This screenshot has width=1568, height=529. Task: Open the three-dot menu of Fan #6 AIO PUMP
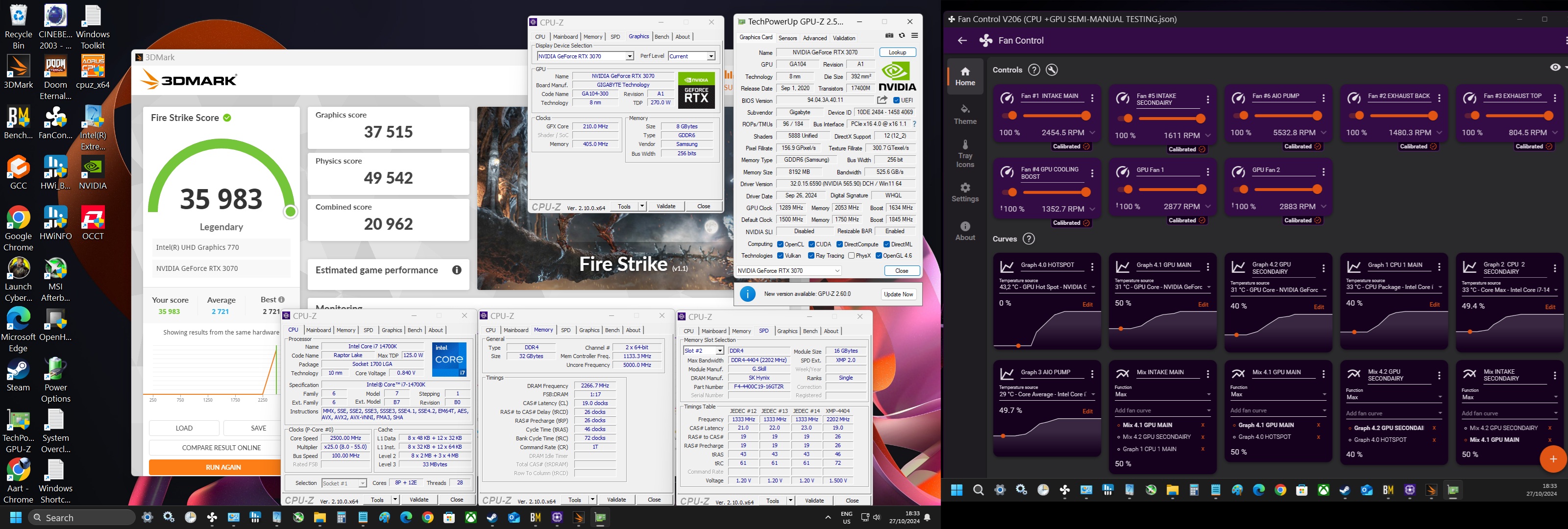point(1323,98)
